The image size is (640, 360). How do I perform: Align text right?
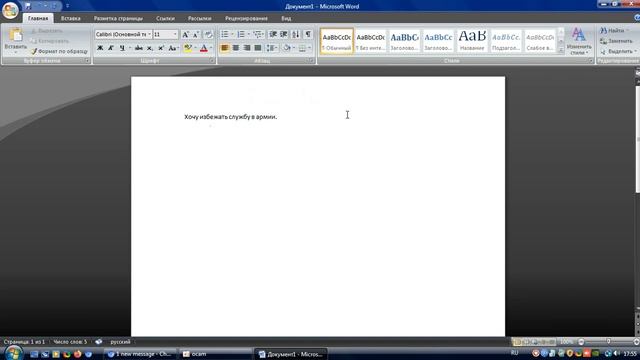pos(247,48)
